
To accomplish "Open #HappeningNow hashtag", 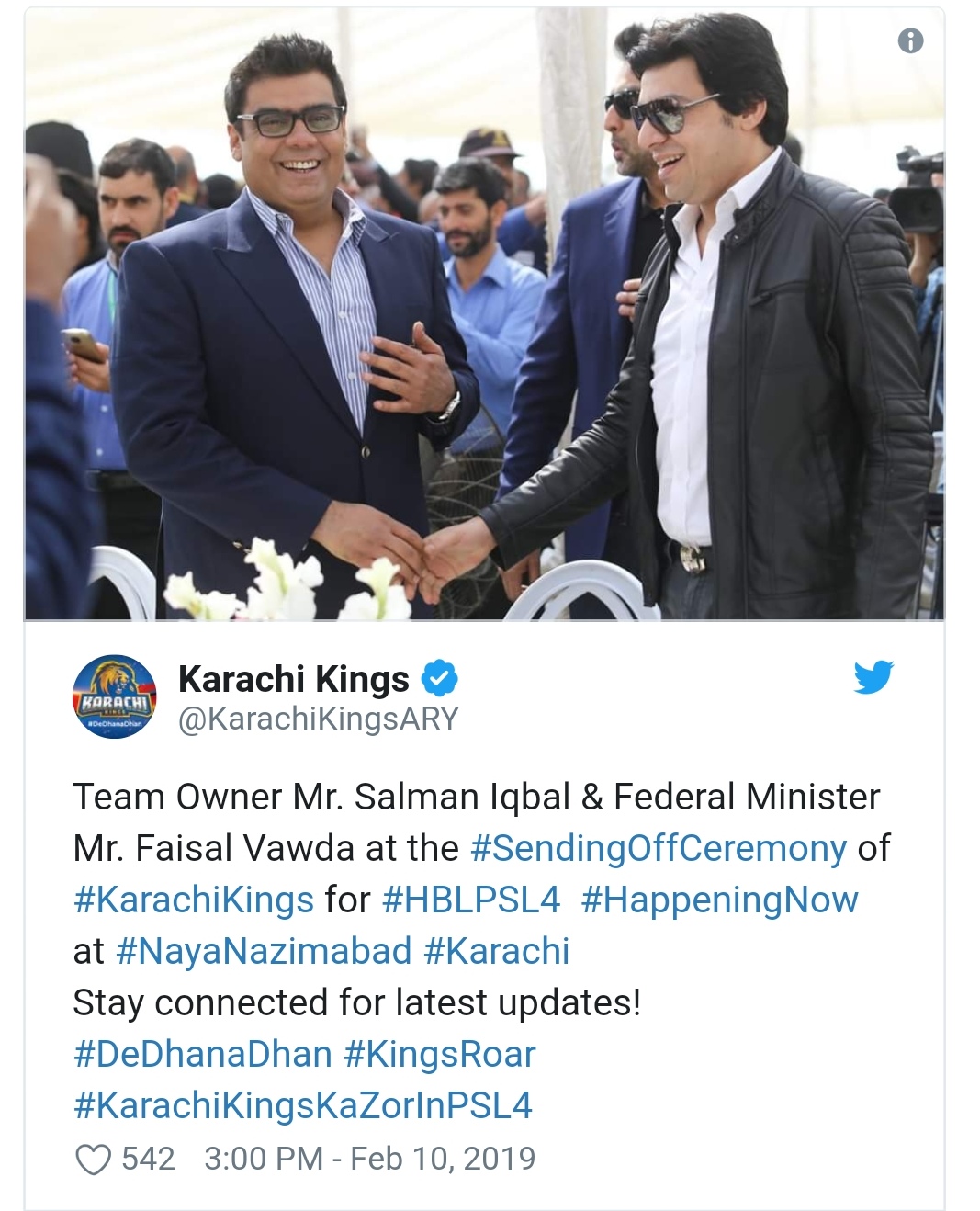I will (x=720, y=900).
